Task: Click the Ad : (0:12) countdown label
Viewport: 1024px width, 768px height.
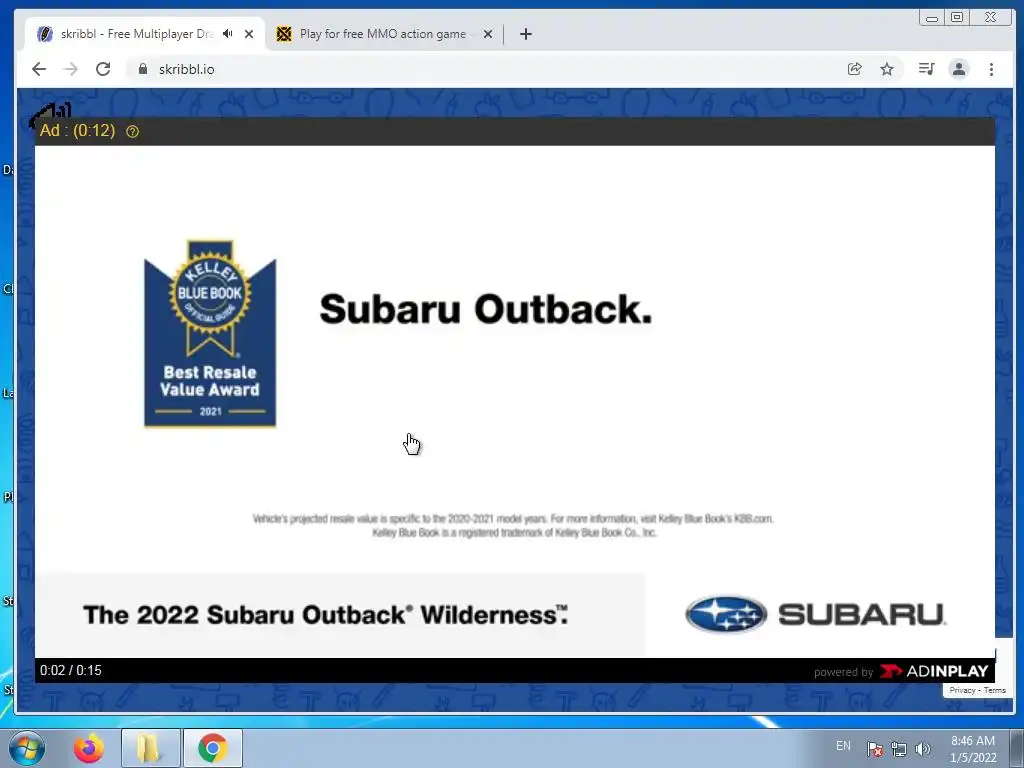Action: pyautogui.click(x=77, y=131)
